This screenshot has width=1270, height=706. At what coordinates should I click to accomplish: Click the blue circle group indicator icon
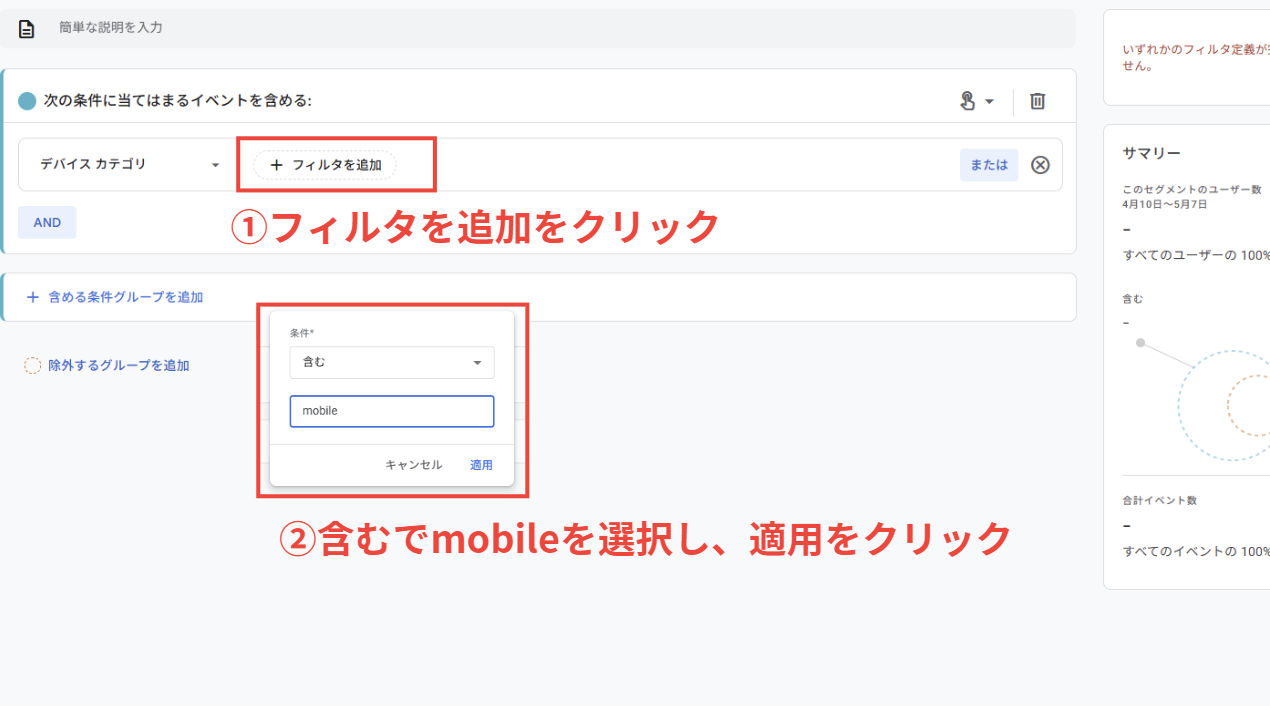coord(27,101)
